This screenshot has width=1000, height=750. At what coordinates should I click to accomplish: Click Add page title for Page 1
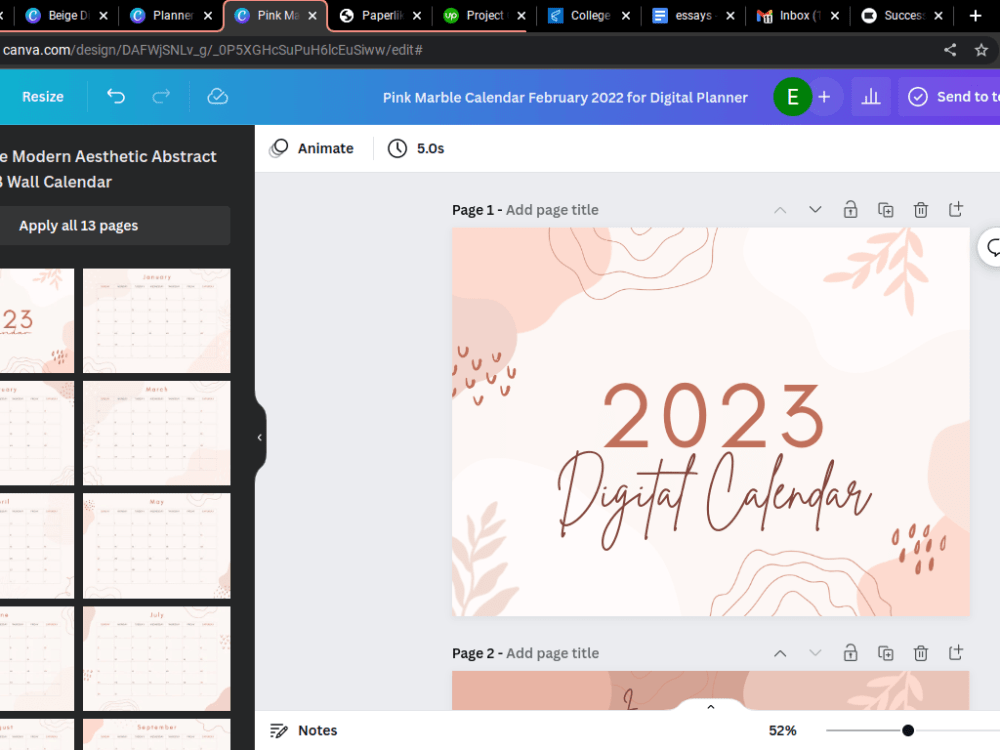click(x=552, y=210)
